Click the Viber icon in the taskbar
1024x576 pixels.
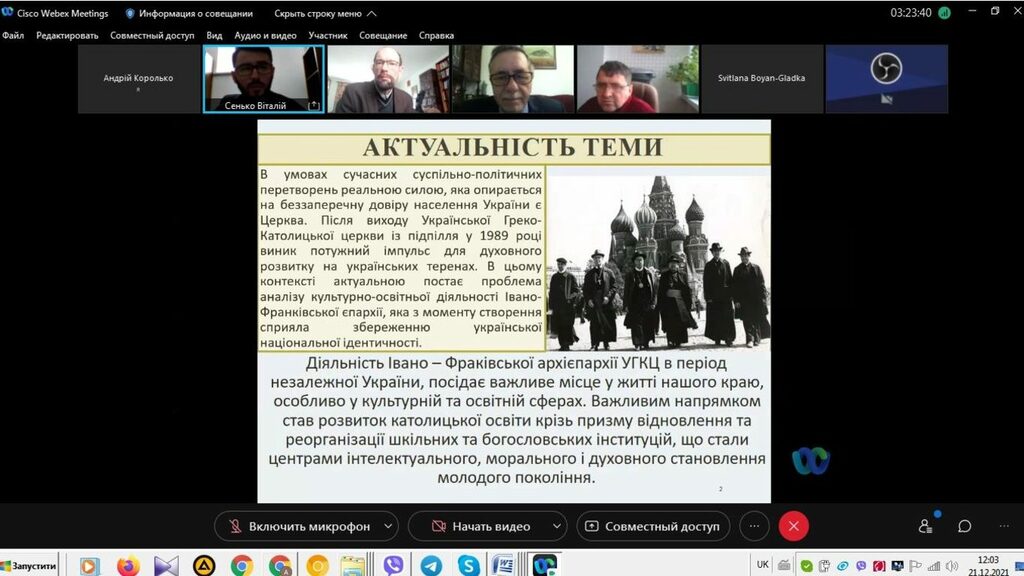[x=393, y=566]
